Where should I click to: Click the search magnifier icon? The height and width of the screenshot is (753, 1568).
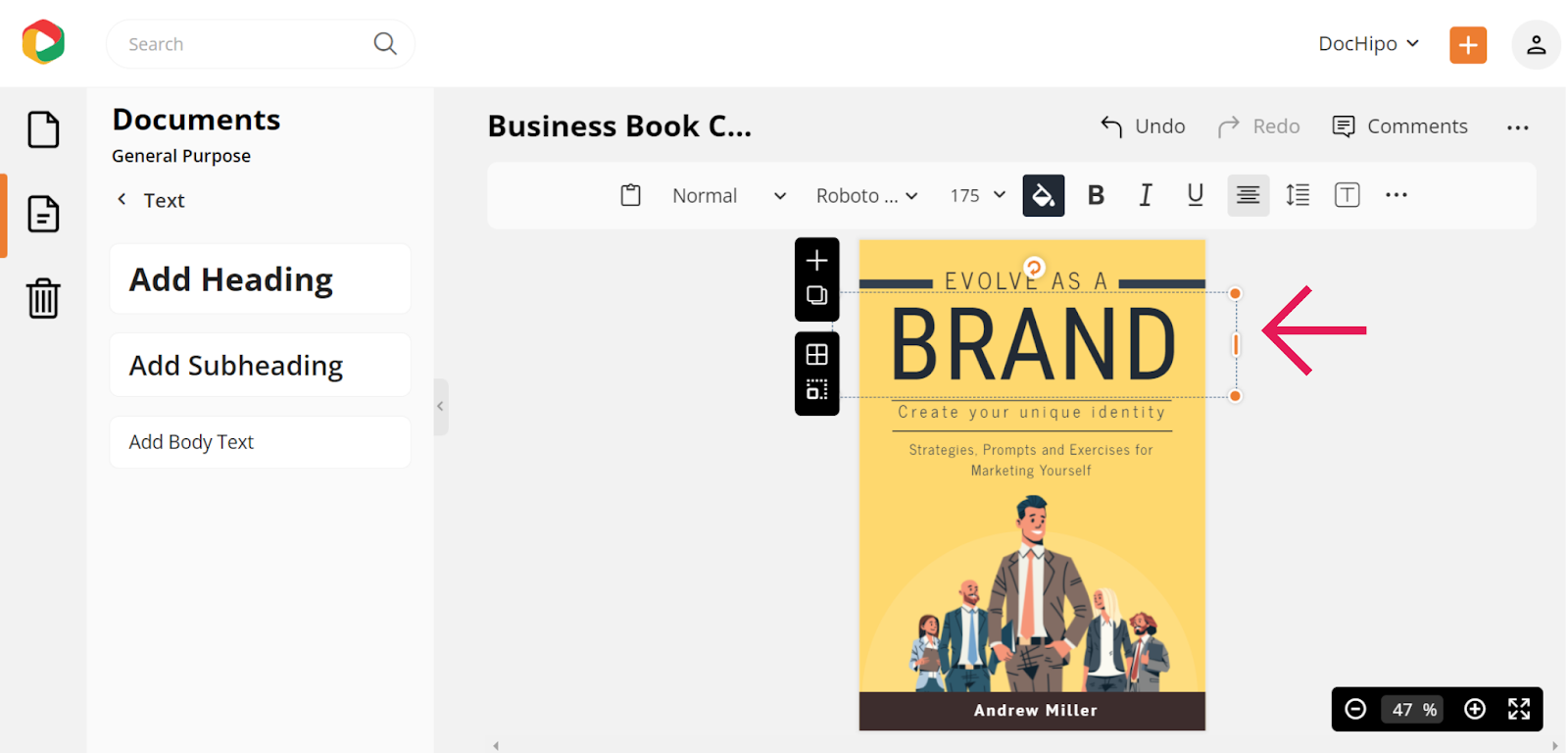[385, 43]
